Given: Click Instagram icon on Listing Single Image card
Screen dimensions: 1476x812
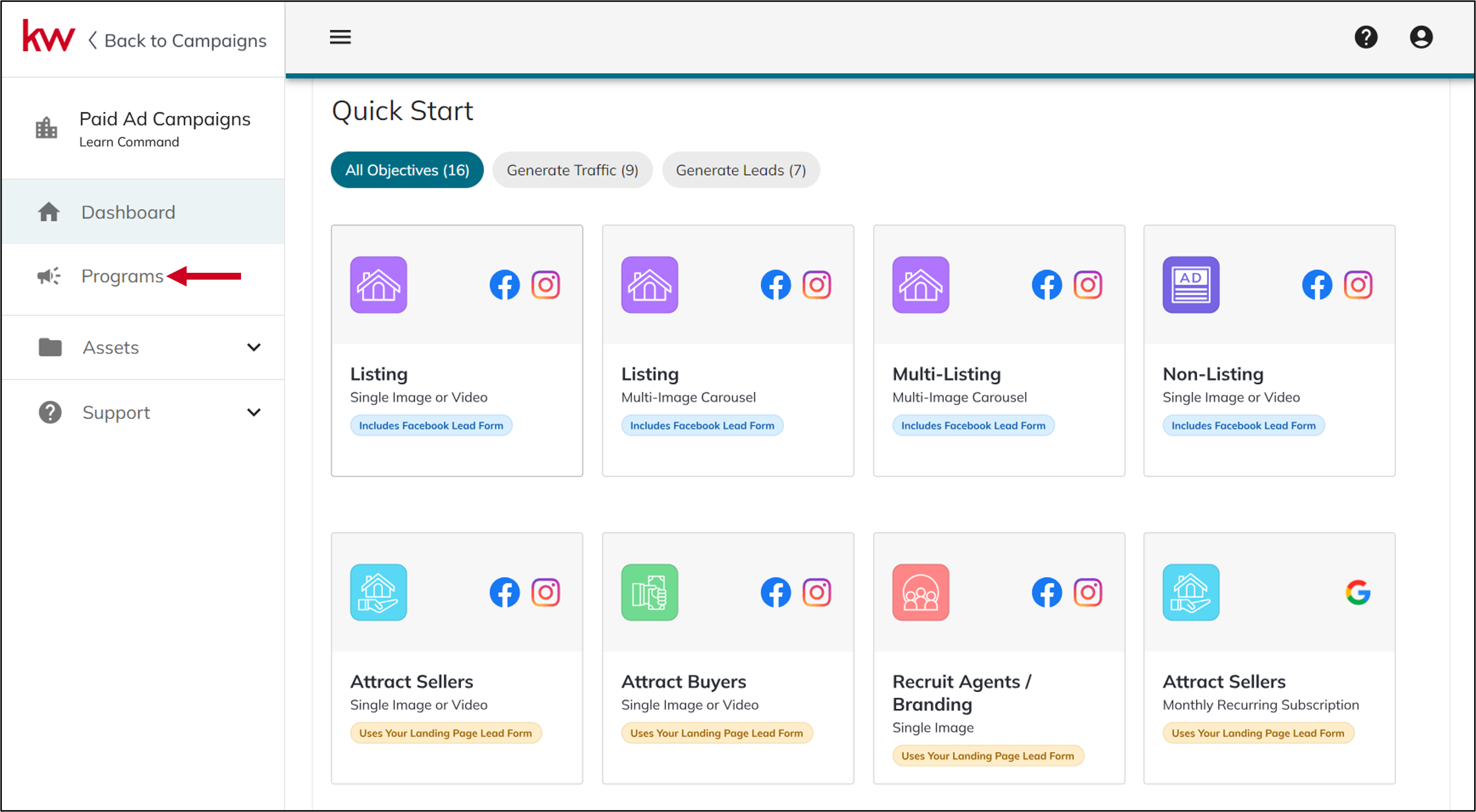Looking at the screenshot, I should tap(546, 285).
